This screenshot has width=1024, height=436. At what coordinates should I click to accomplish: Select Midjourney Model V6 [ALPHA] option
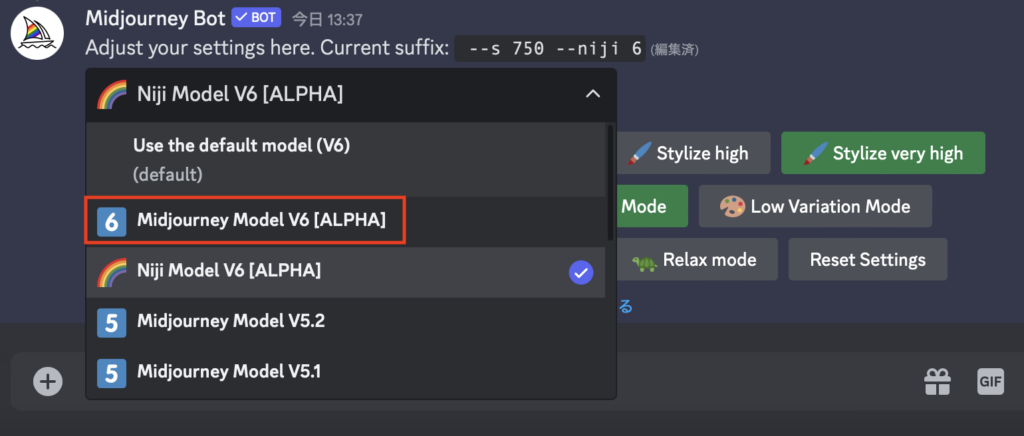pyautogui.click(x=345, y=221)
